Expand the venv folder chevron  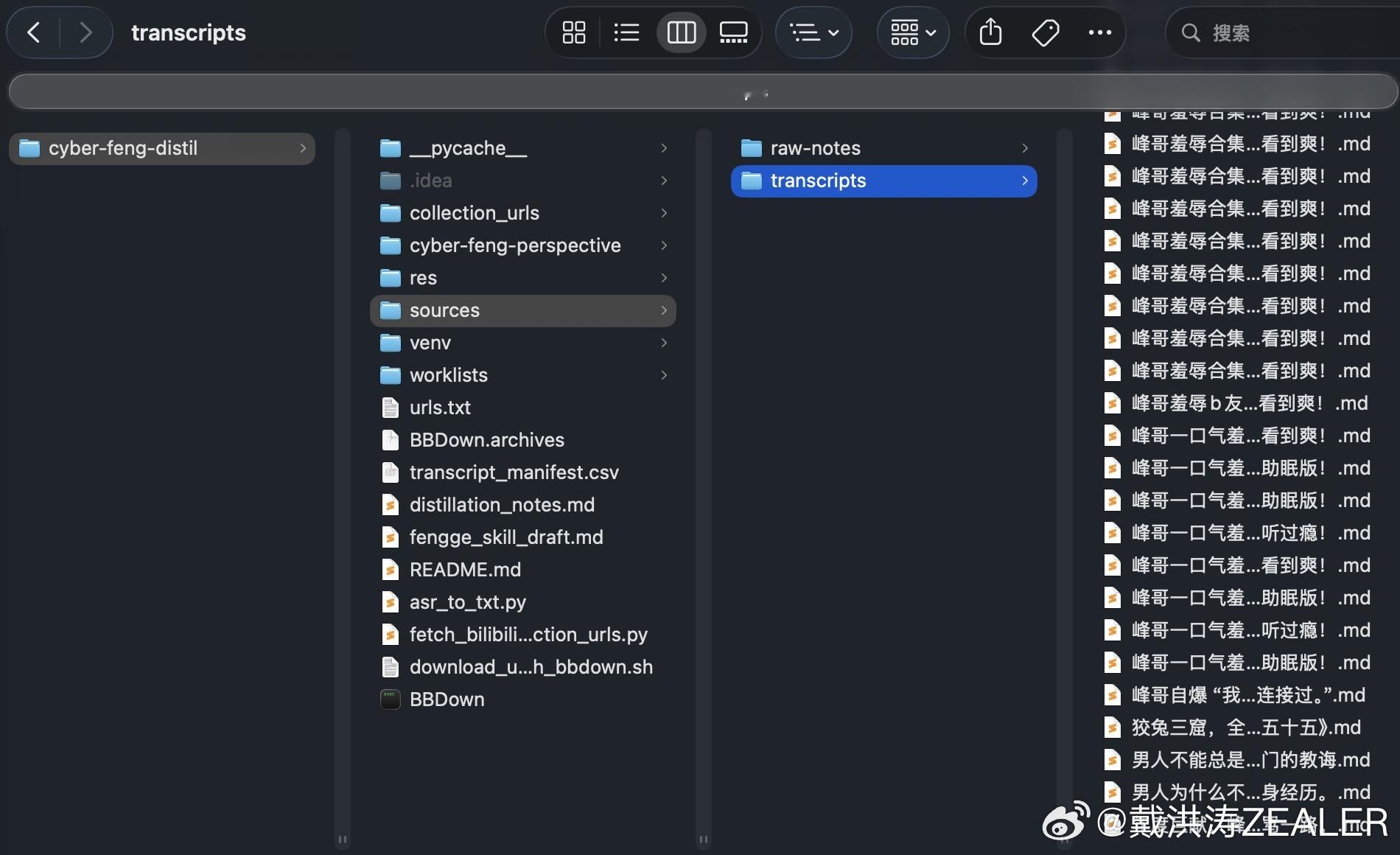point(664,343)
